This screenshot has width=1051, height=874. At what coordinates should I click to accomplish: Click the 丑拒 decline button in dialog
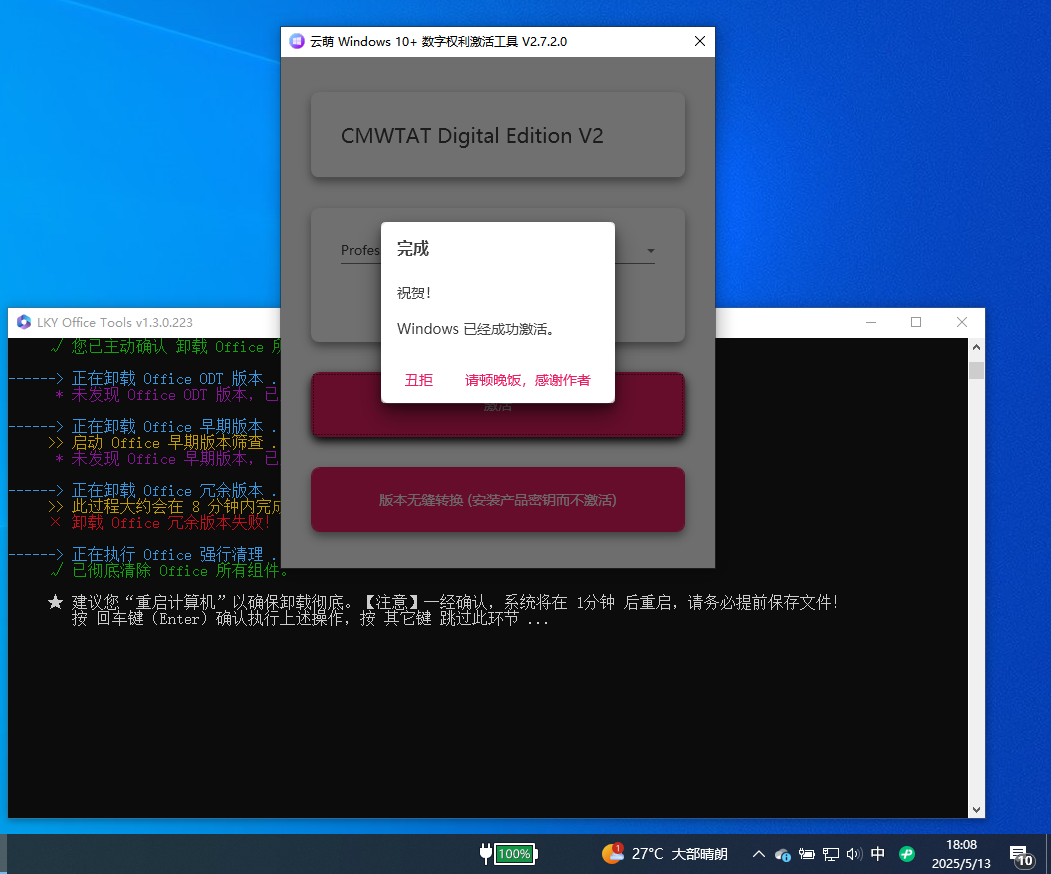419,380
